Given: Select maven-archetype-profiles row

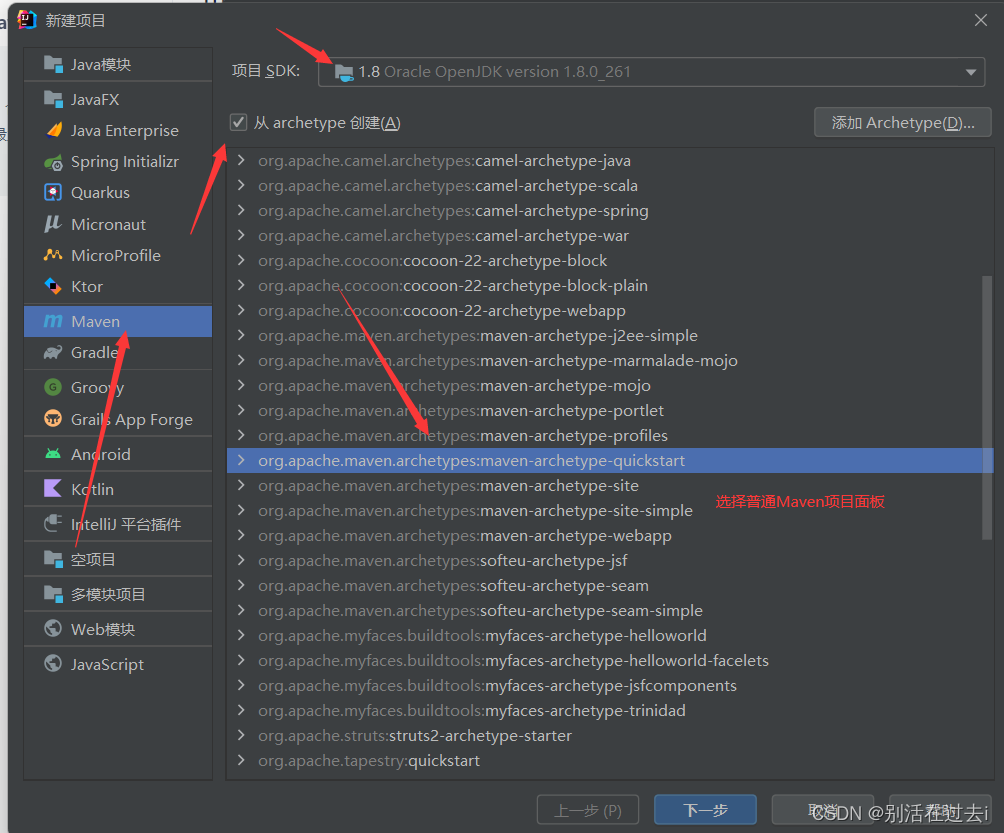Looking at the screenshot, I should click(x=610, y=435).
